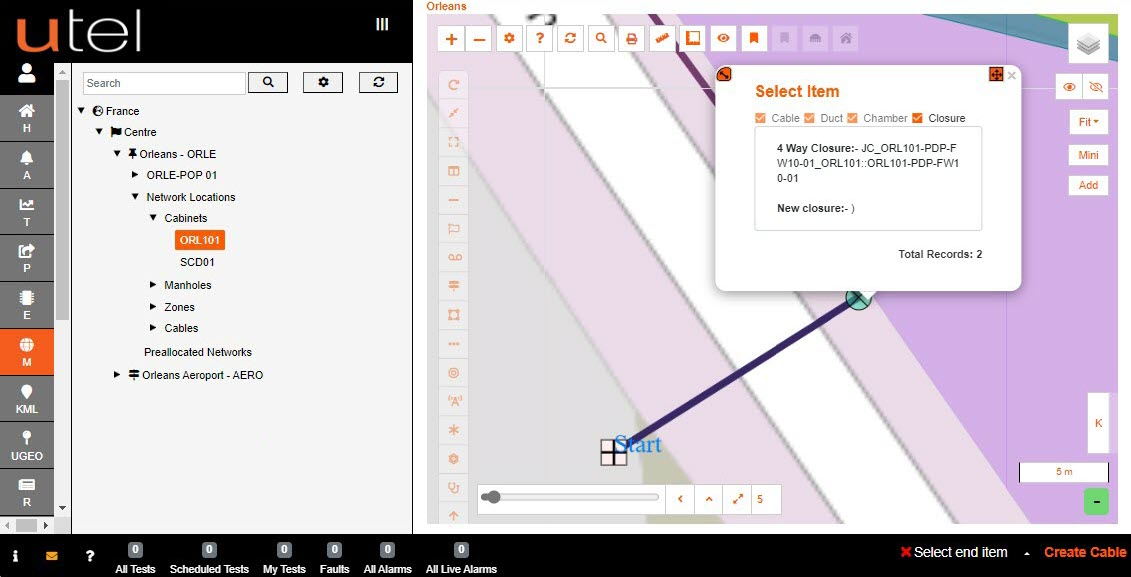Image resolution: width=1131 pixels, height=577 pixels.
Task: Expand the Orleans Aeroport - AERO node
Action: pyautogui.click(x=117, y=374)
